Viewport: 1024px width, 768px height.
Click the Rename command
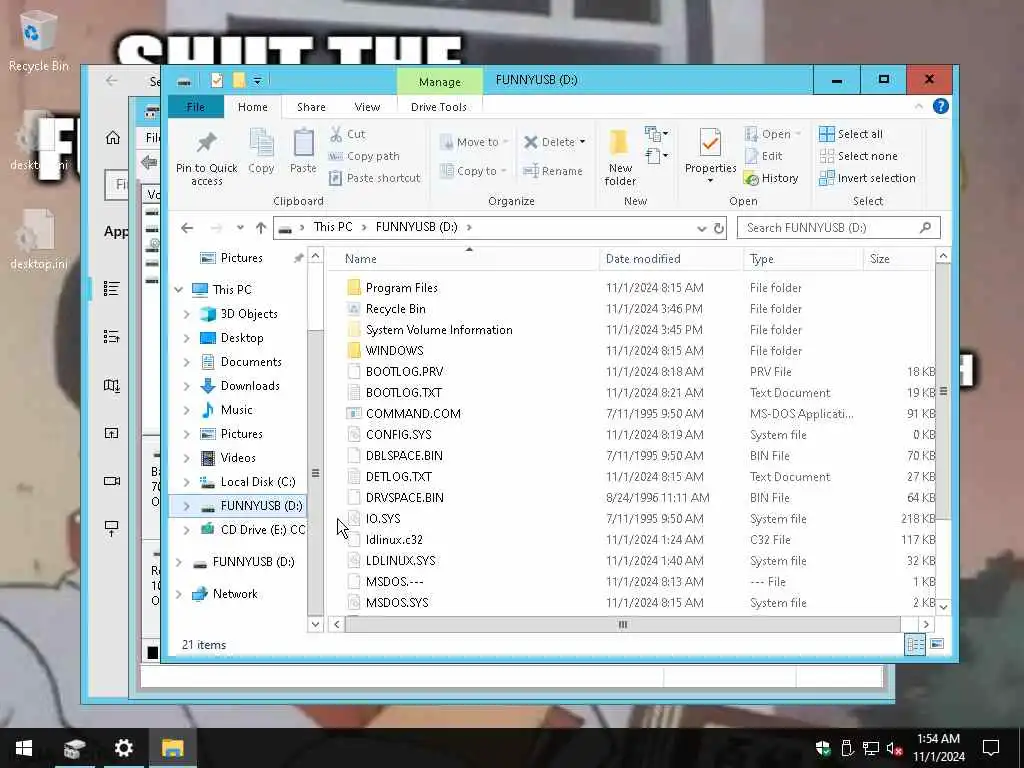tap(553, 171)
